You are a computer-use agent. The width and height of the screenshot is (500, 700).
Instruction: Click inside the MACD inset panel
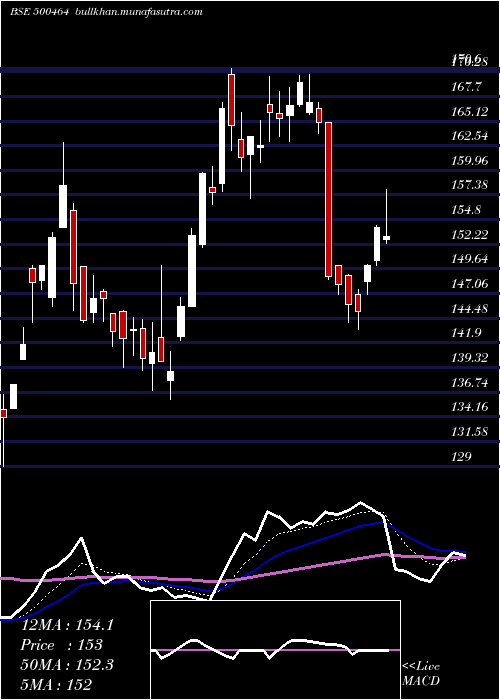point(275,650)
